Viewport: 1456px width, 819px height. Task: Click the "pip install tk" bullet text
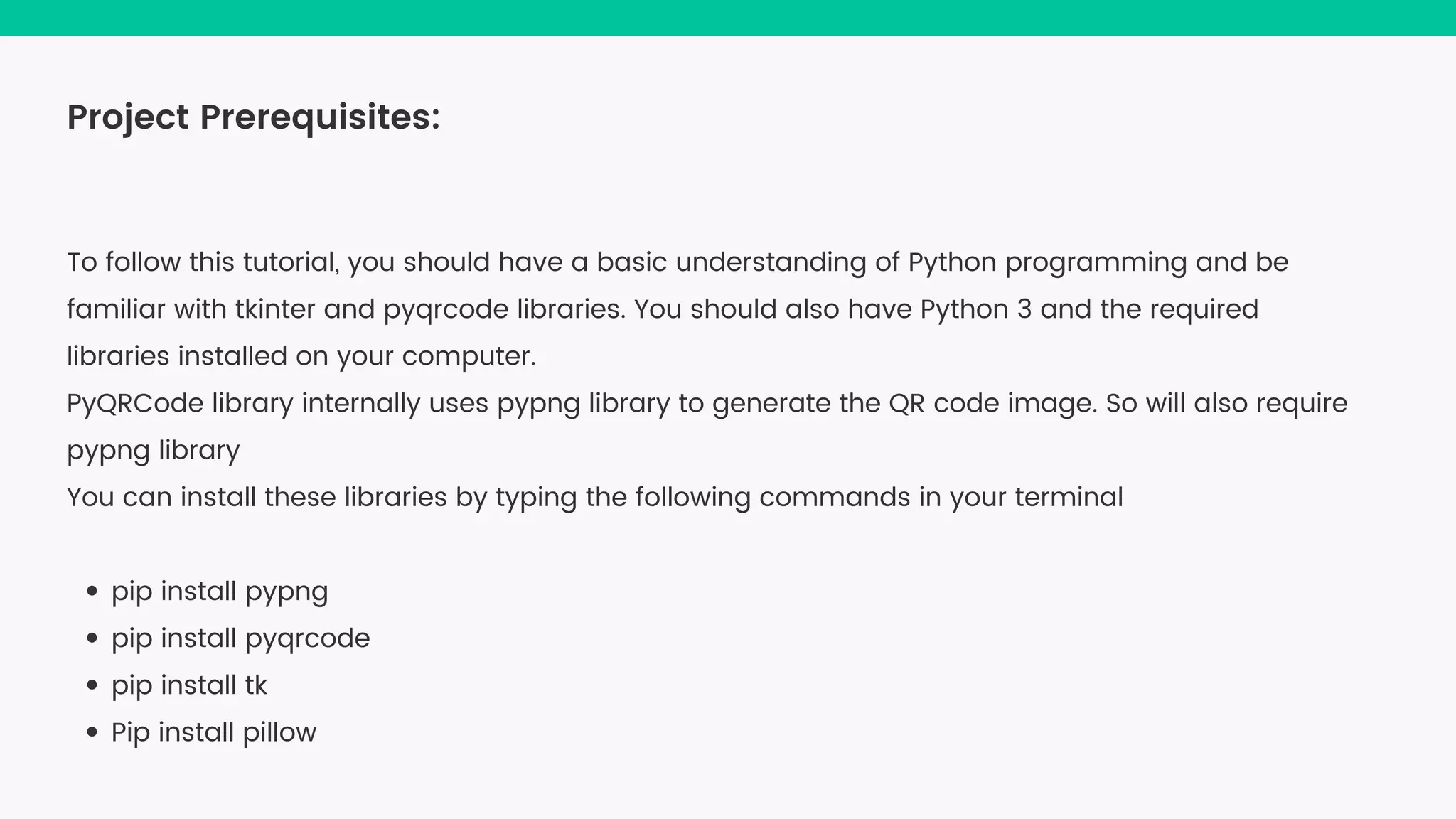(x=189, y=685)
